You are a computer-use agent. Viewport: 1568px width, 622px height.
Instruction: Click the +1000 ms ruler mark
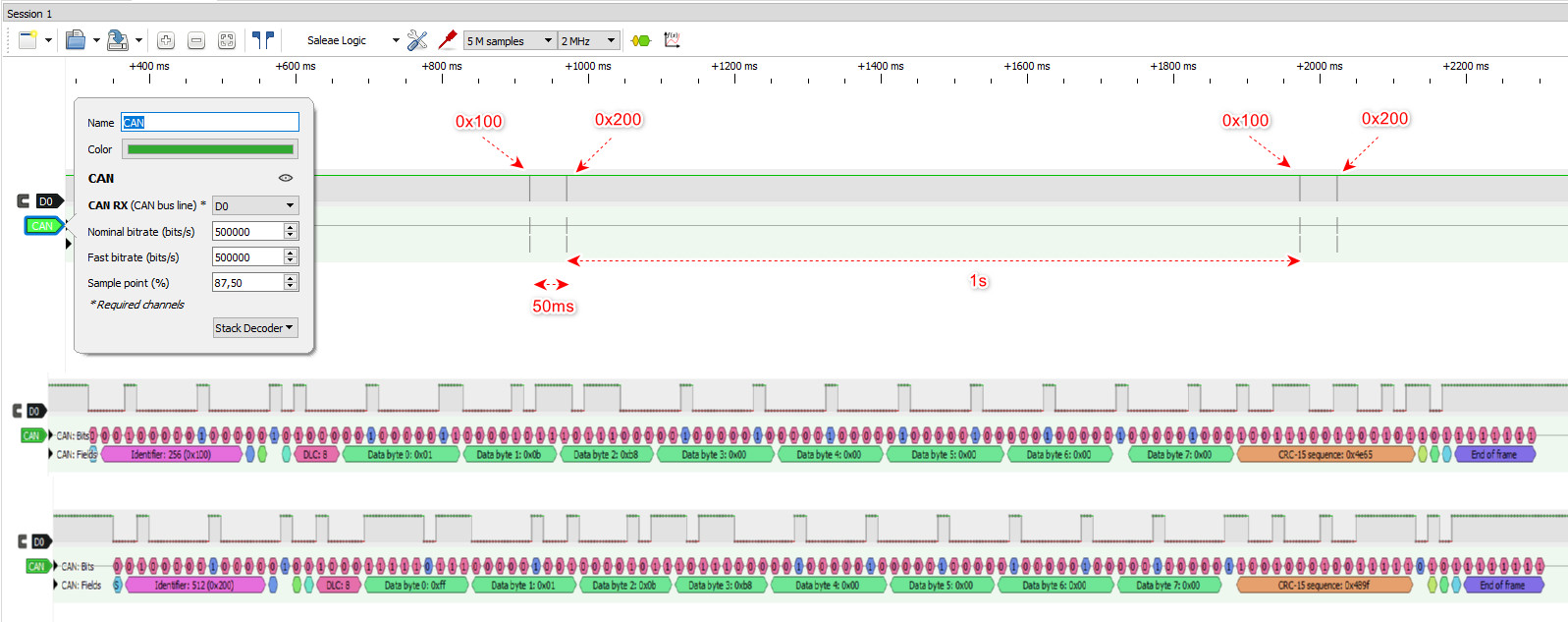(588, 66)
